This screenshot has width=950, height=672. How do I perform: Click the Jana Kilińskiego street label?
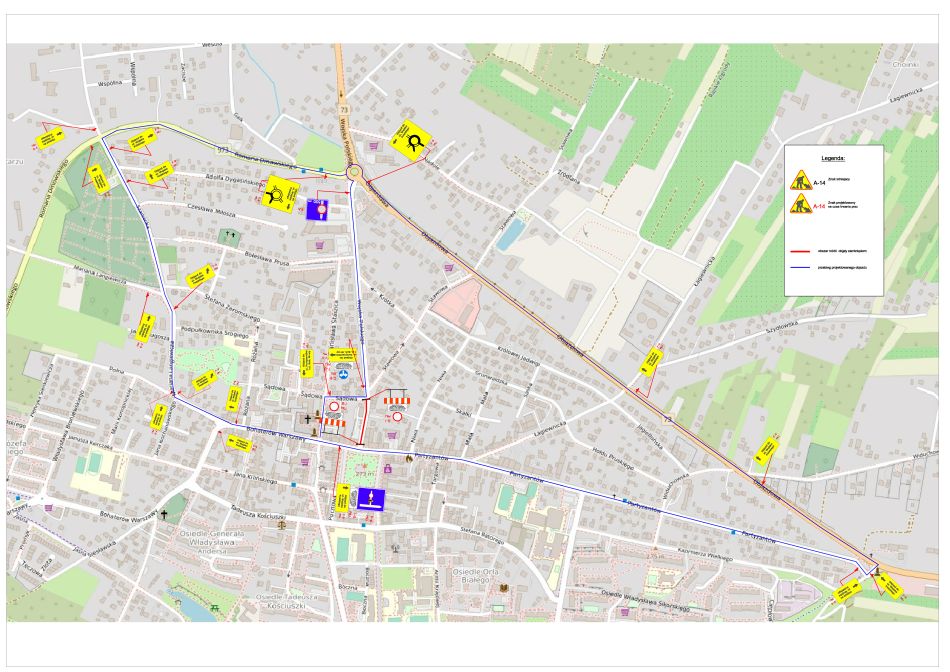(x=255, y=477)
